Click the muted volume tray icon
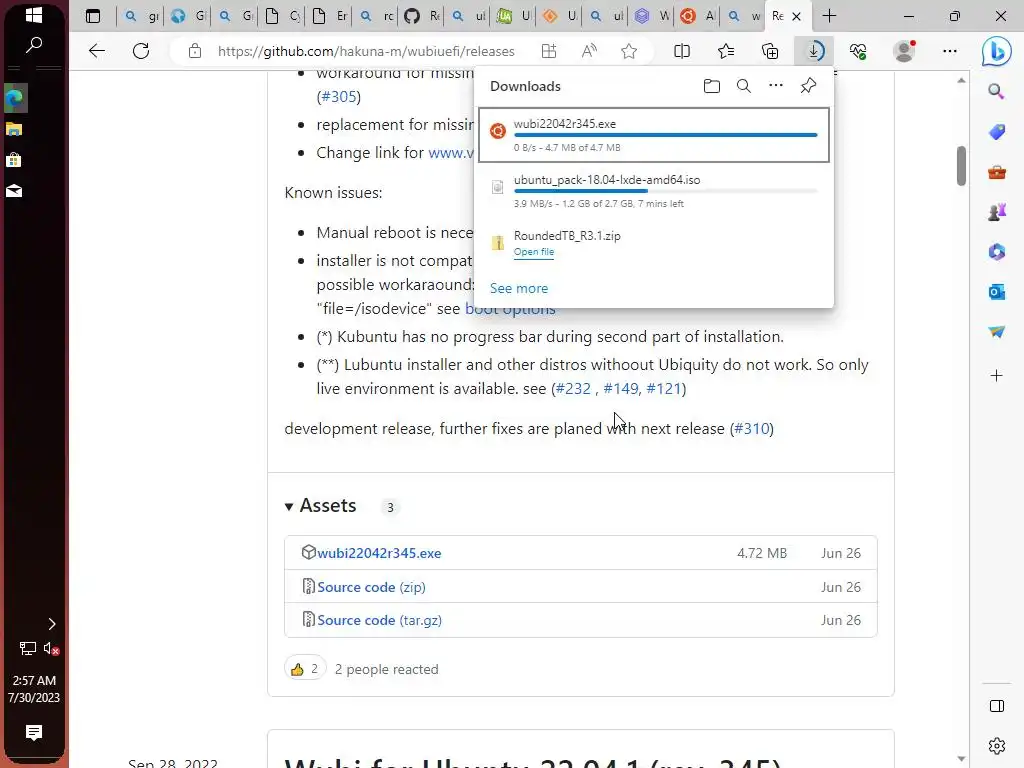 (x=51, y=648)
